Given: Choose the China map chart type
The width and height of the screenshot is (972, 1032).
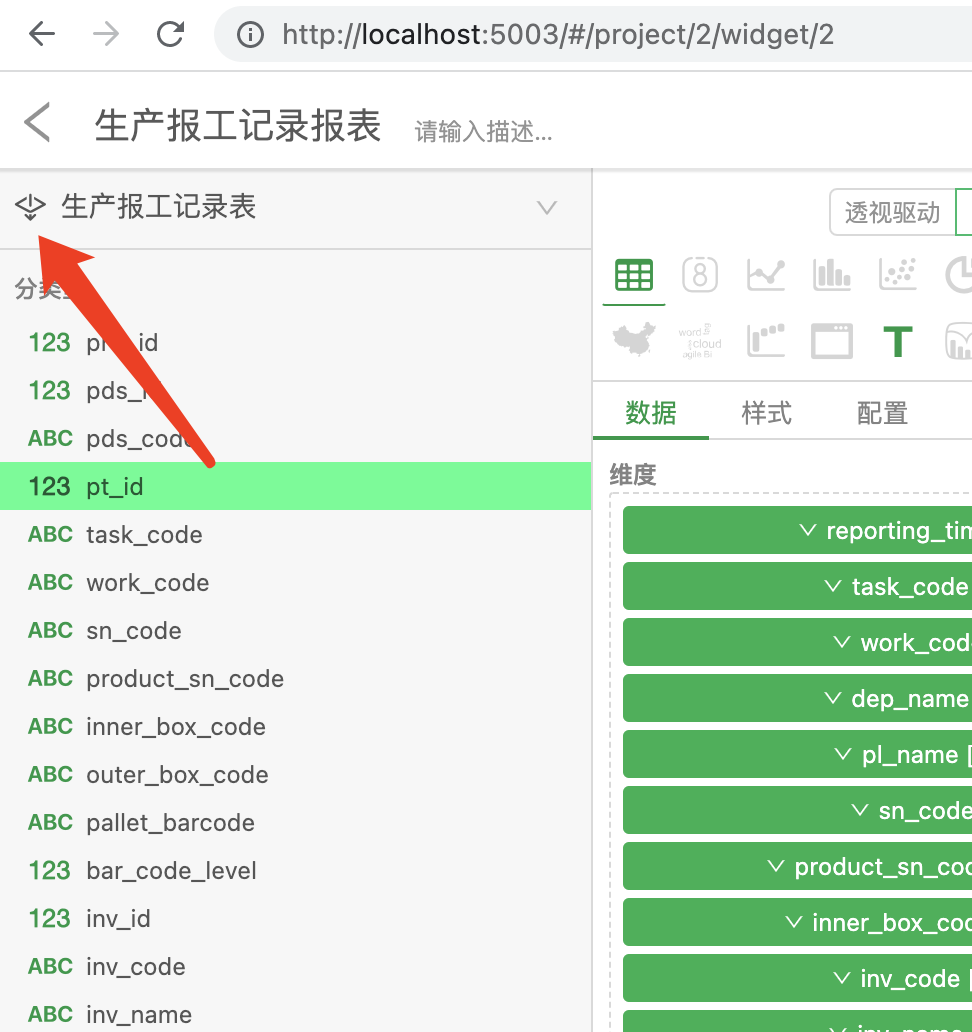Looking at the screenshot, I should (633, 341).
